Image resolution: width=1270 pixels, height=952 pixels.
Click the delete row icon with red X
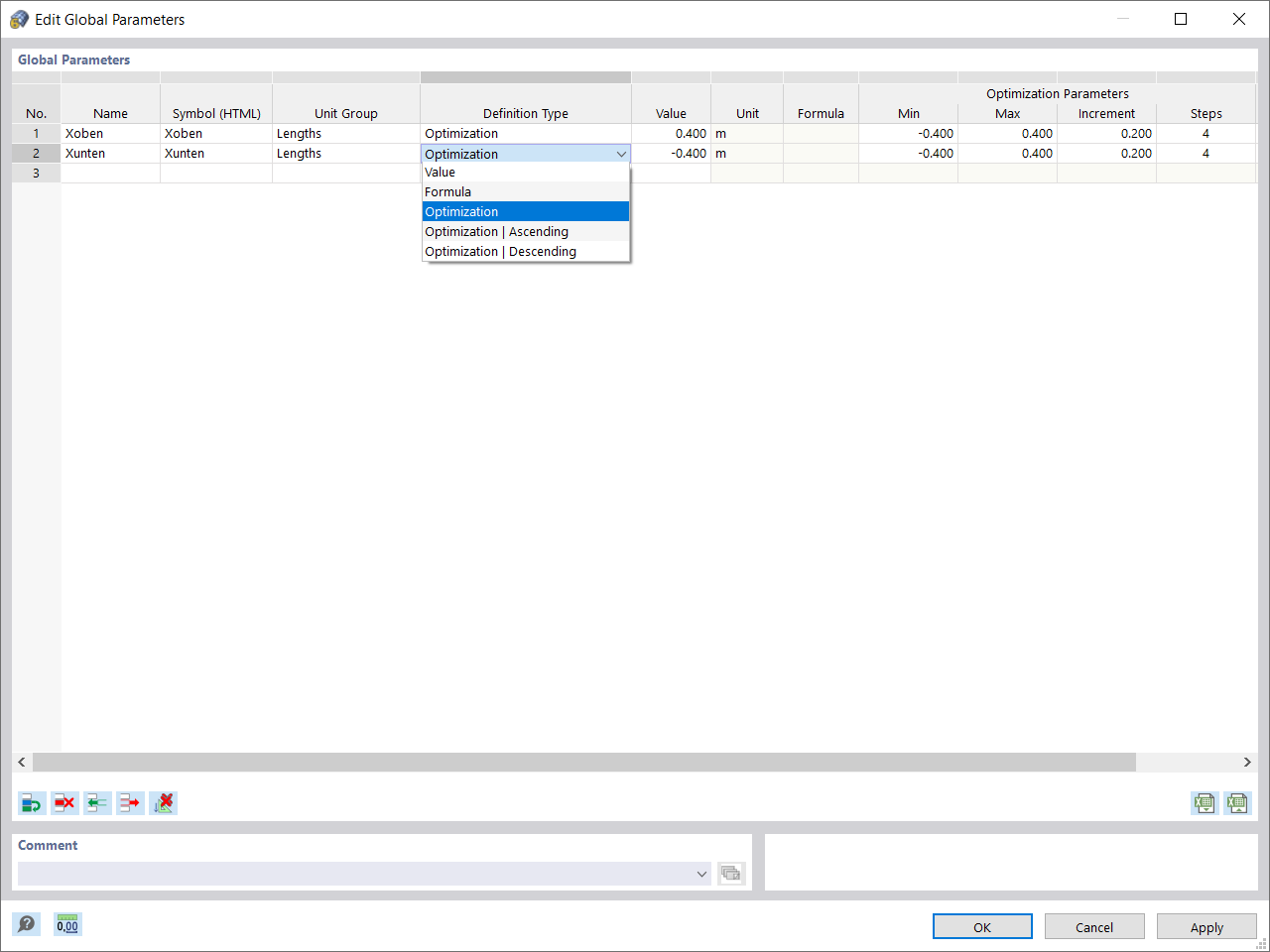click(x=64, y=802)
